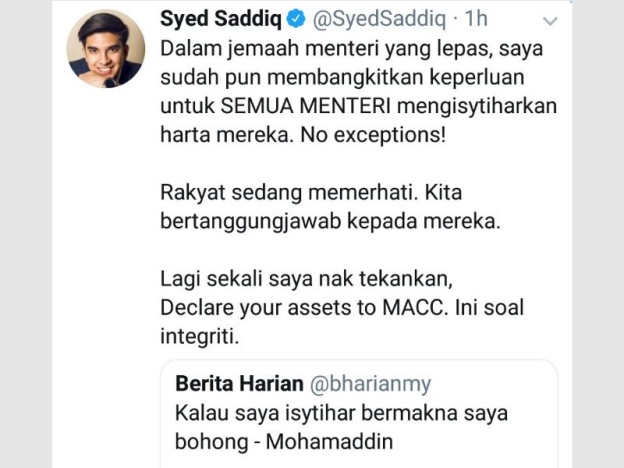624x468 pixels.
Task: Click Syed Saddiq's profile photo
Action: (106, 50)
